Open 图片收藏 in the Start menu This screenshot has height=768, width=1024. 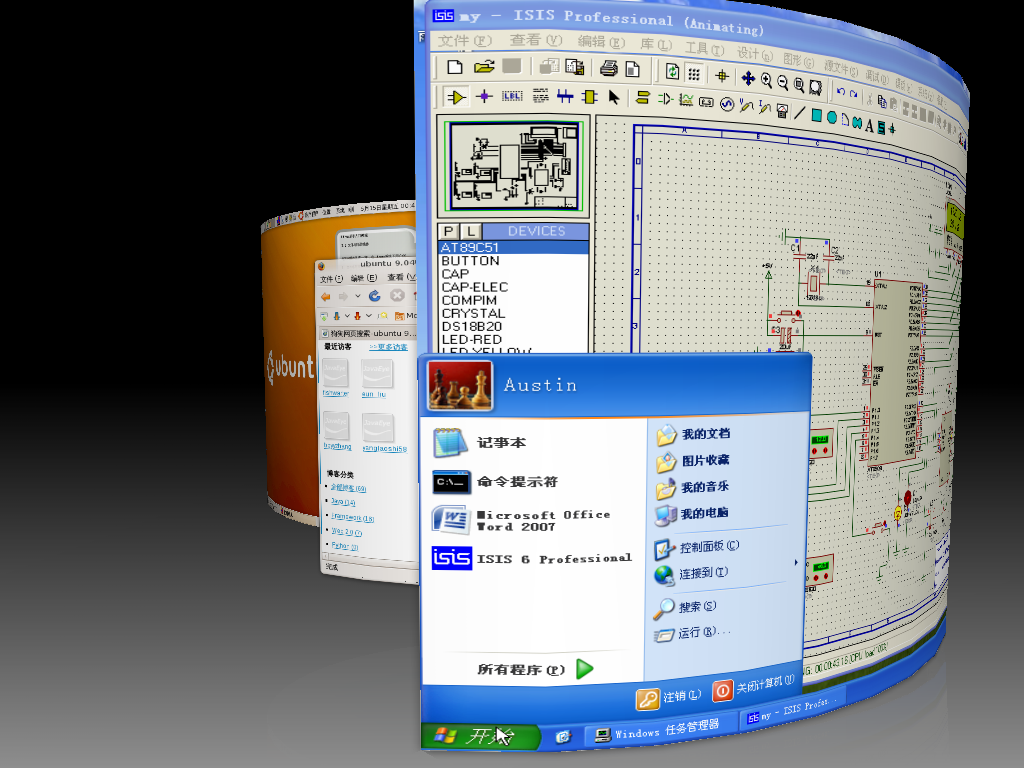click(693, 461)
